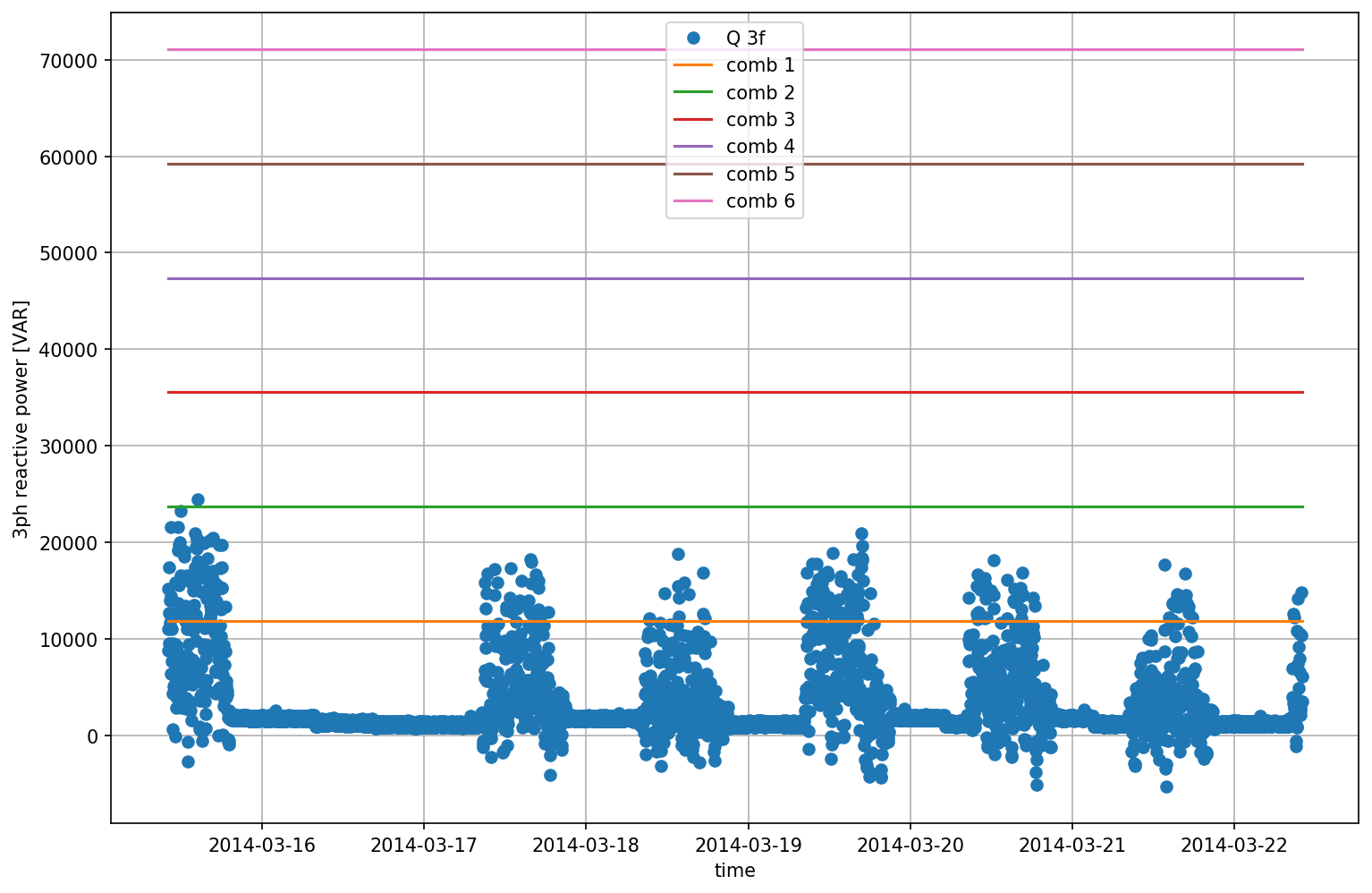Viewport: 1372px width, 893px height.
Task: Select the 30000 y-axis tick label
Action: pos(68,446)
